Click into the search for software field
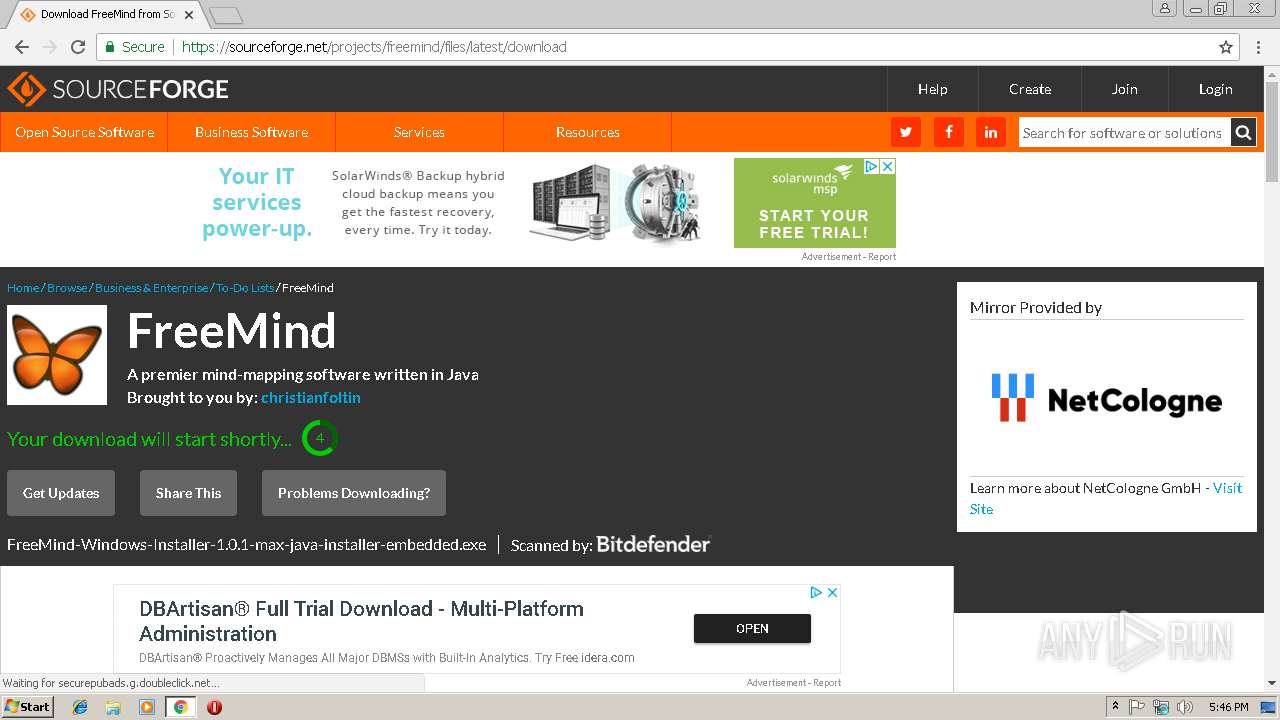This screenshot has height=720, width=1280. tap(1124, 132)
